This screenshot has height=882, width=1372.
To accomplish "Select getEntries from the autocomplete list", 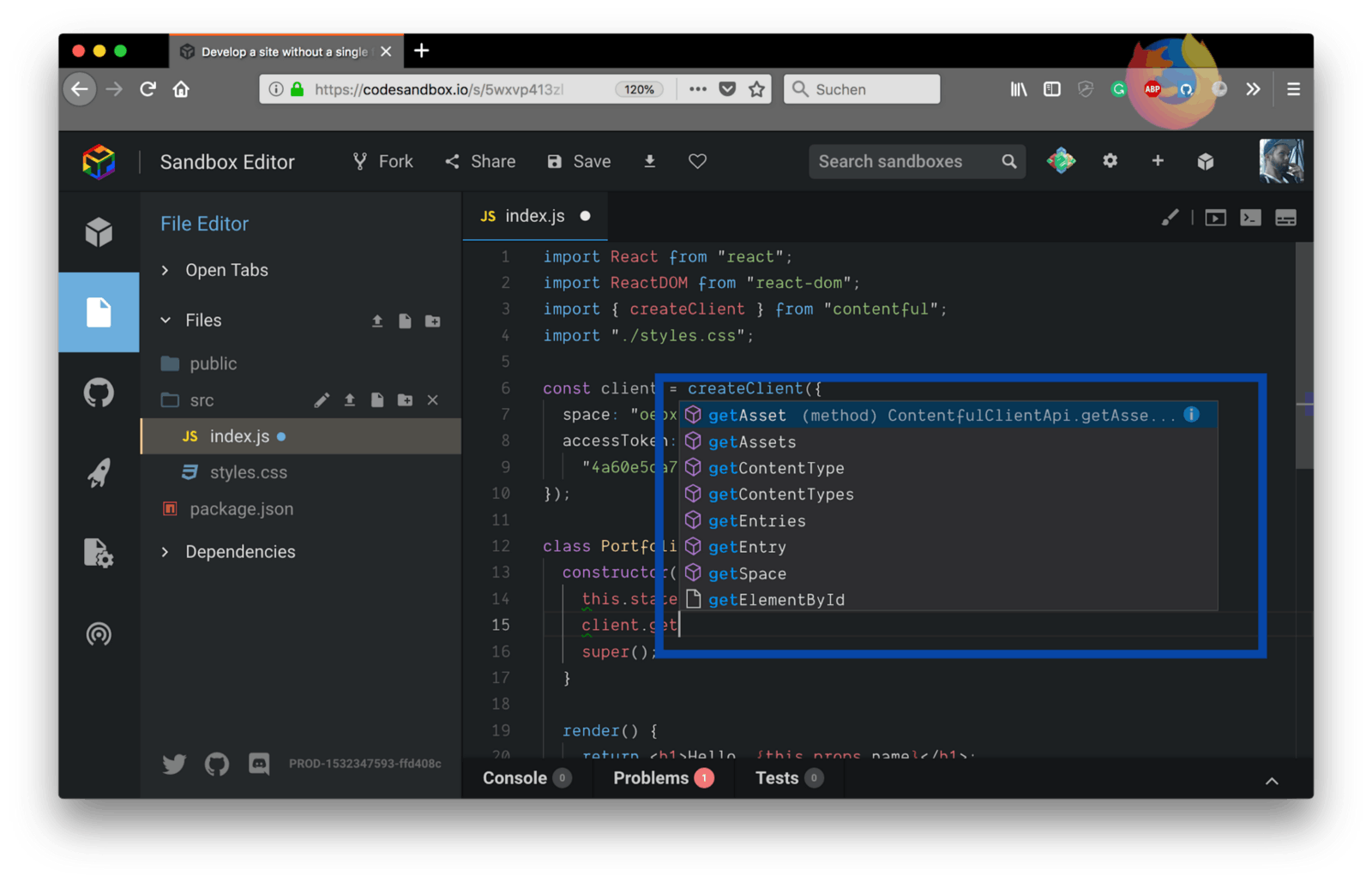I will 756,521.
